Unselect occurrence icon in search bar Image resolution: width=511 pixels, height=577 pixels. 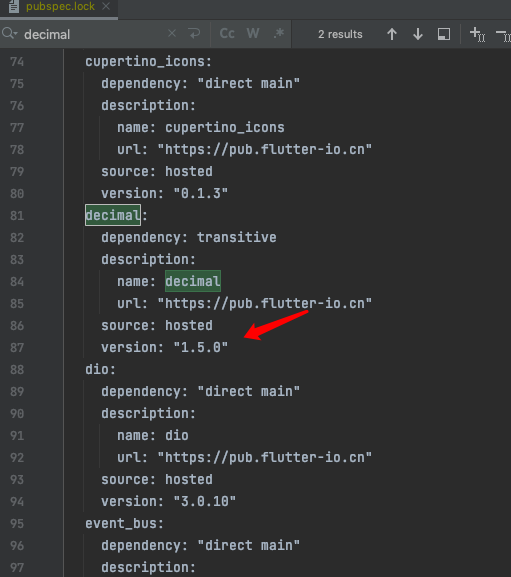pyautogui.click(x=503, y=35)
